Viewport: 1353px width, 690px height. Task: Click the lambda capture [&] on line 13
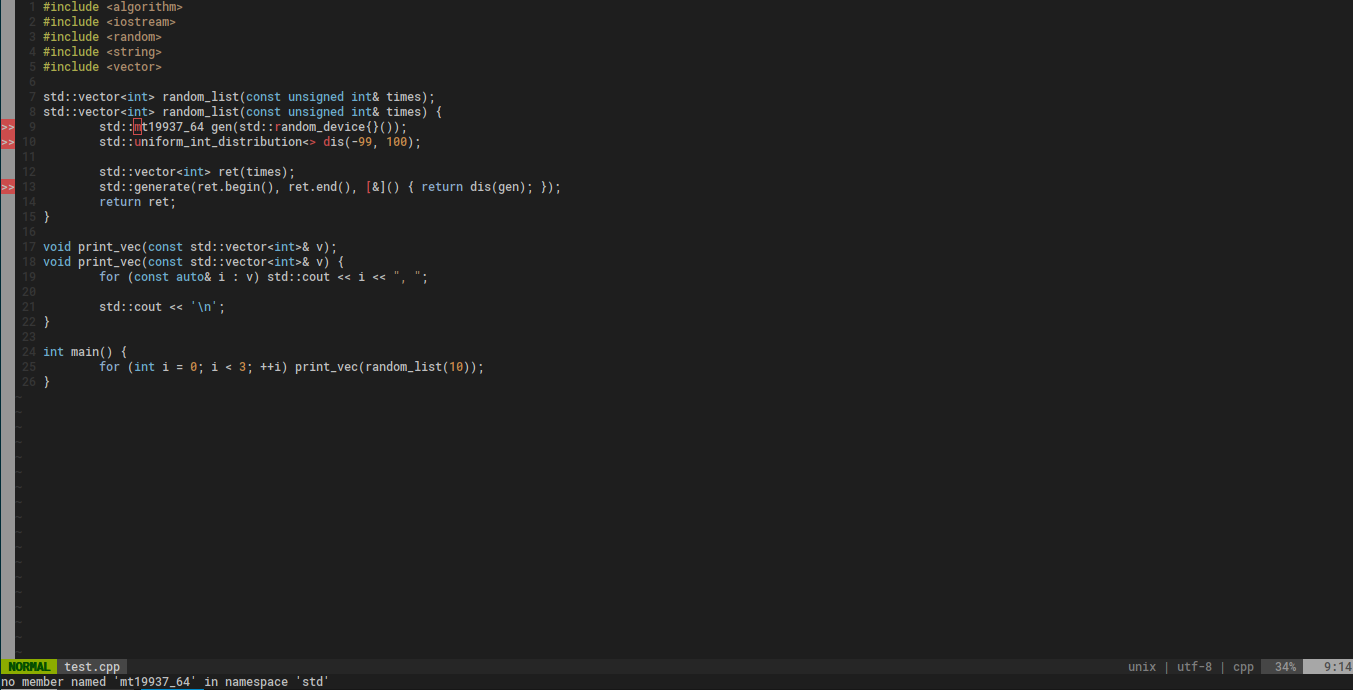[376, 187]
